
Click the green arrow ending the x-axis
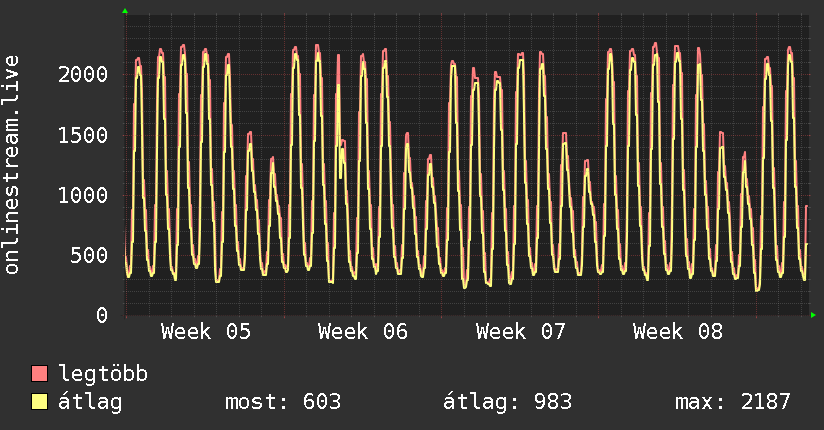click(814, 315)
